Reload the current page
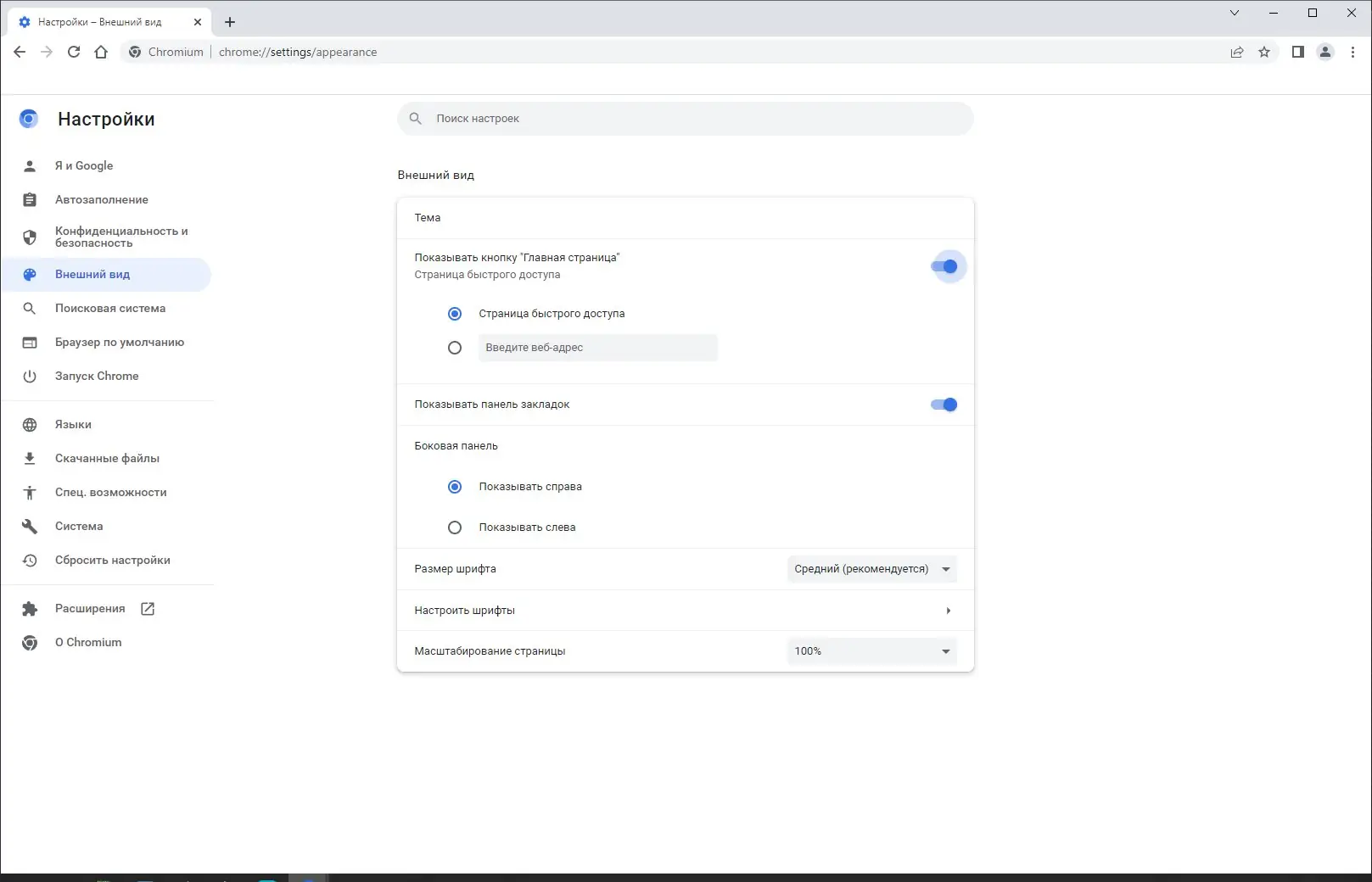1372x882 pixels. click(74, 52)
